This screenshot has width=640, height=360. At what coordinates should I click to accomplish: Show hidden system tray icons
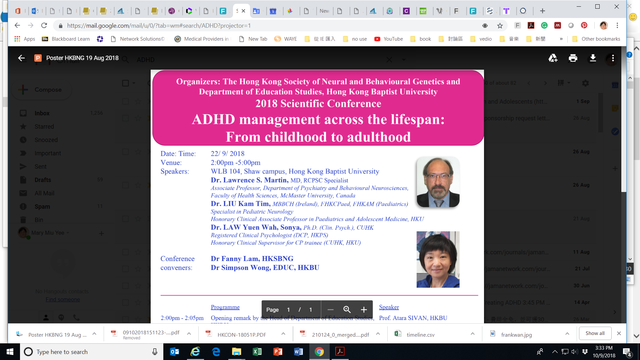pos(555,351)
